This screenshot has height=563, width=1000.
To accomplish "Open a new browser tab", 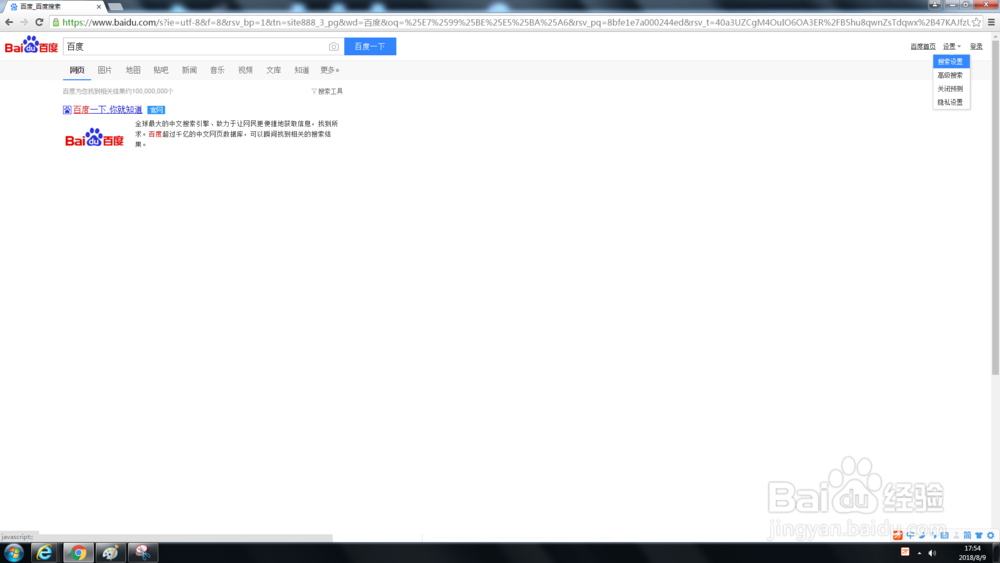I will (115, 6).
